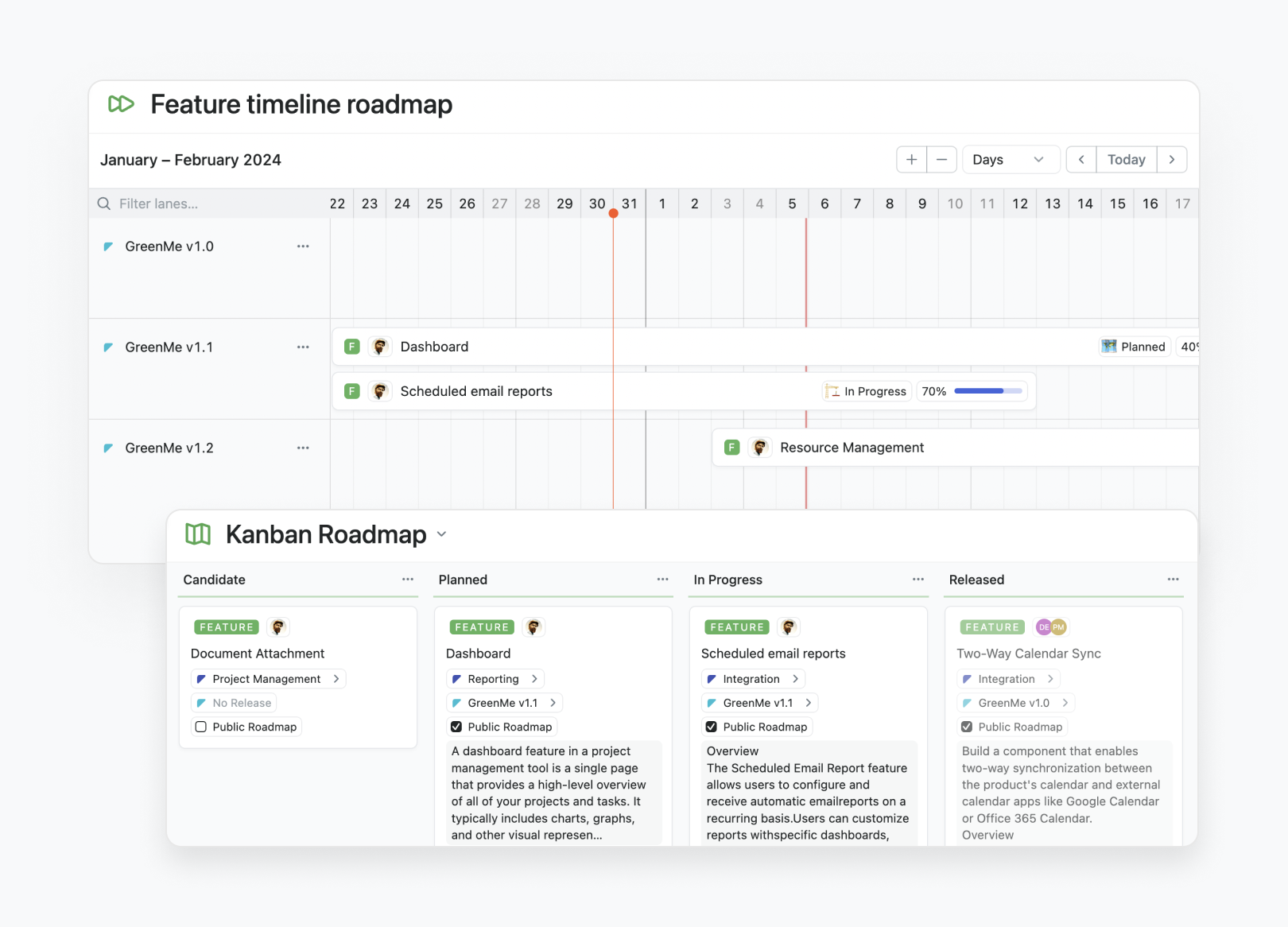Open the Days timescale dropdown
The image size is (1288, 927).
point(1010,160)
